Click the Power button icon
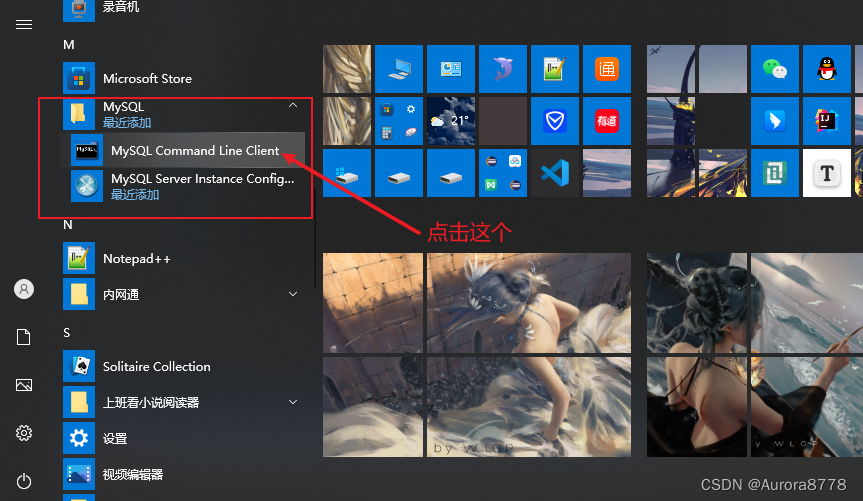The width and height of the screenshot is (863, 501). 24,481
